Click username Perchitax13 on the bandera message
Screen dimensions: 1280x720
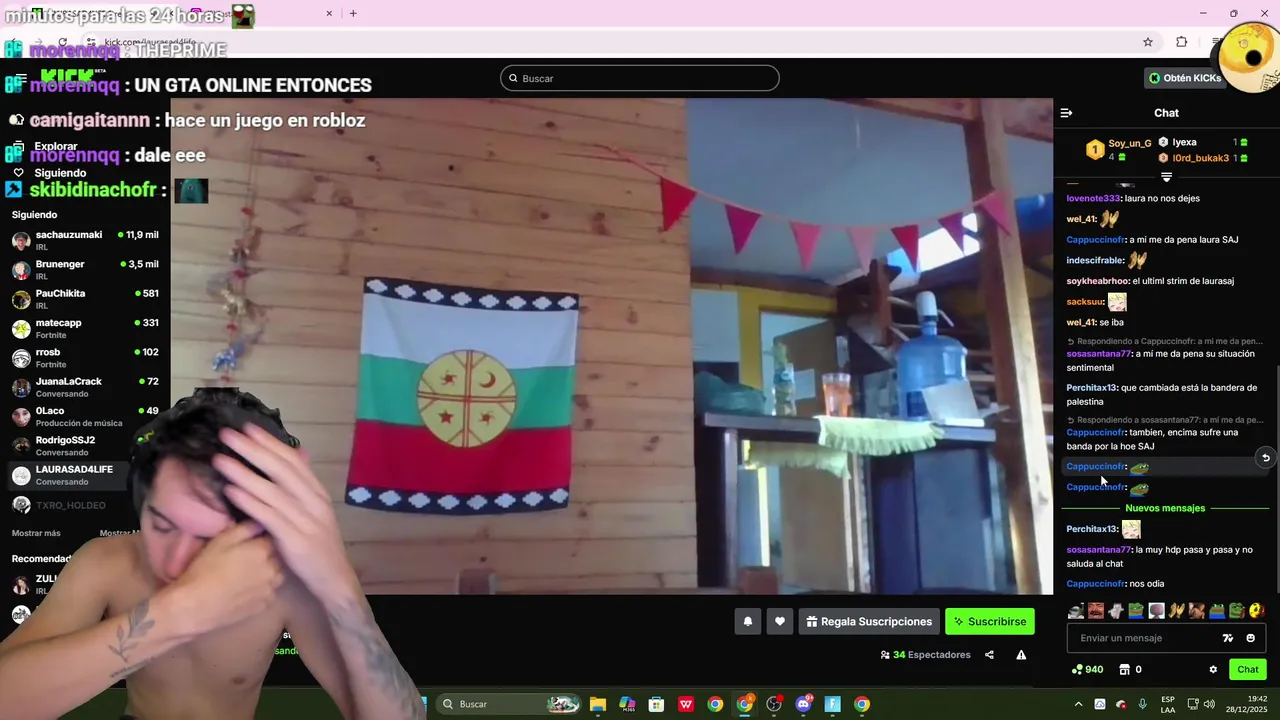(1092, 388)
